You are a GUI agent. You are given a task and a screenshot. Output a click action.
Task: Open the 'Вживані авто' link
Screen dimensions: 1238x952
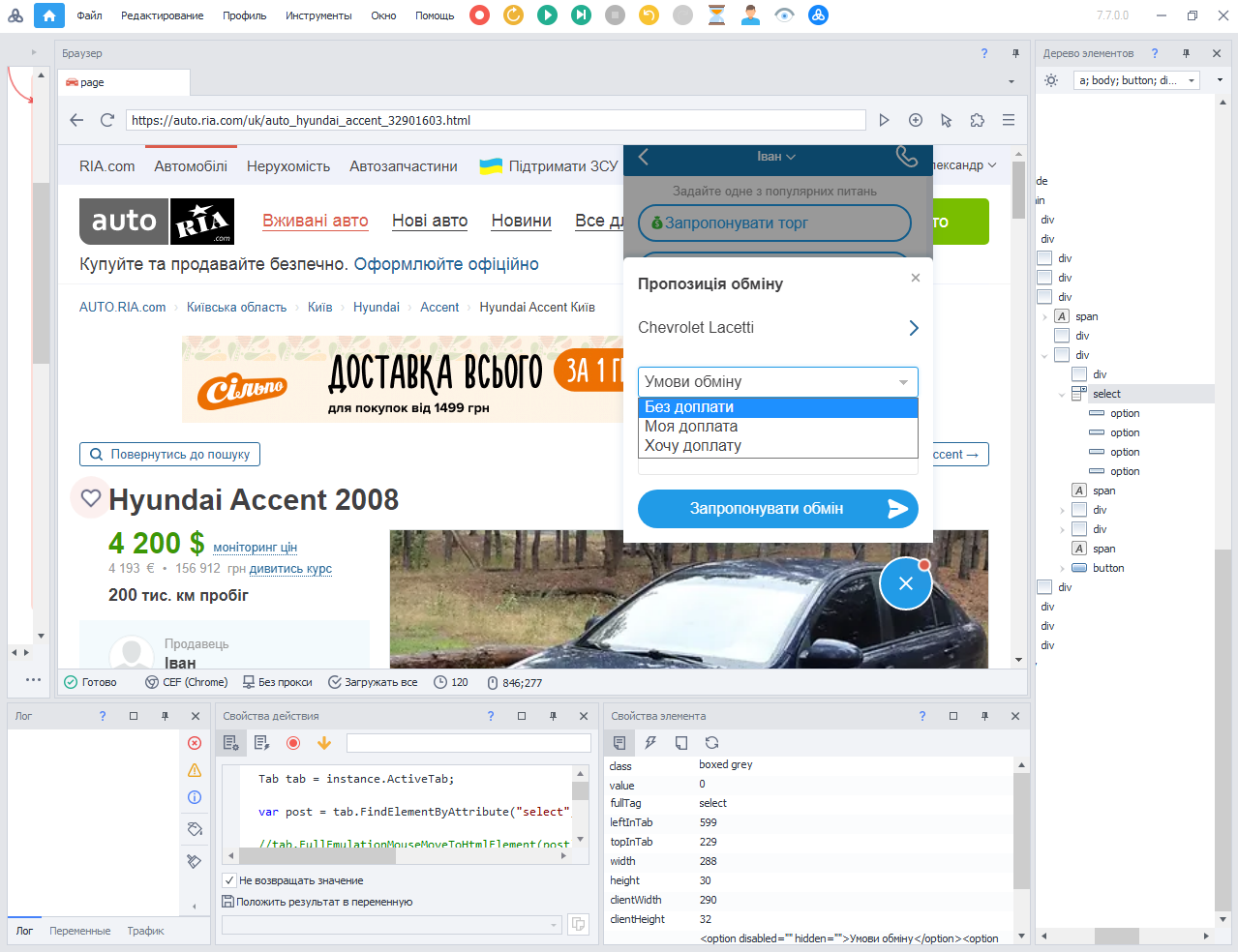click(316, 221)
